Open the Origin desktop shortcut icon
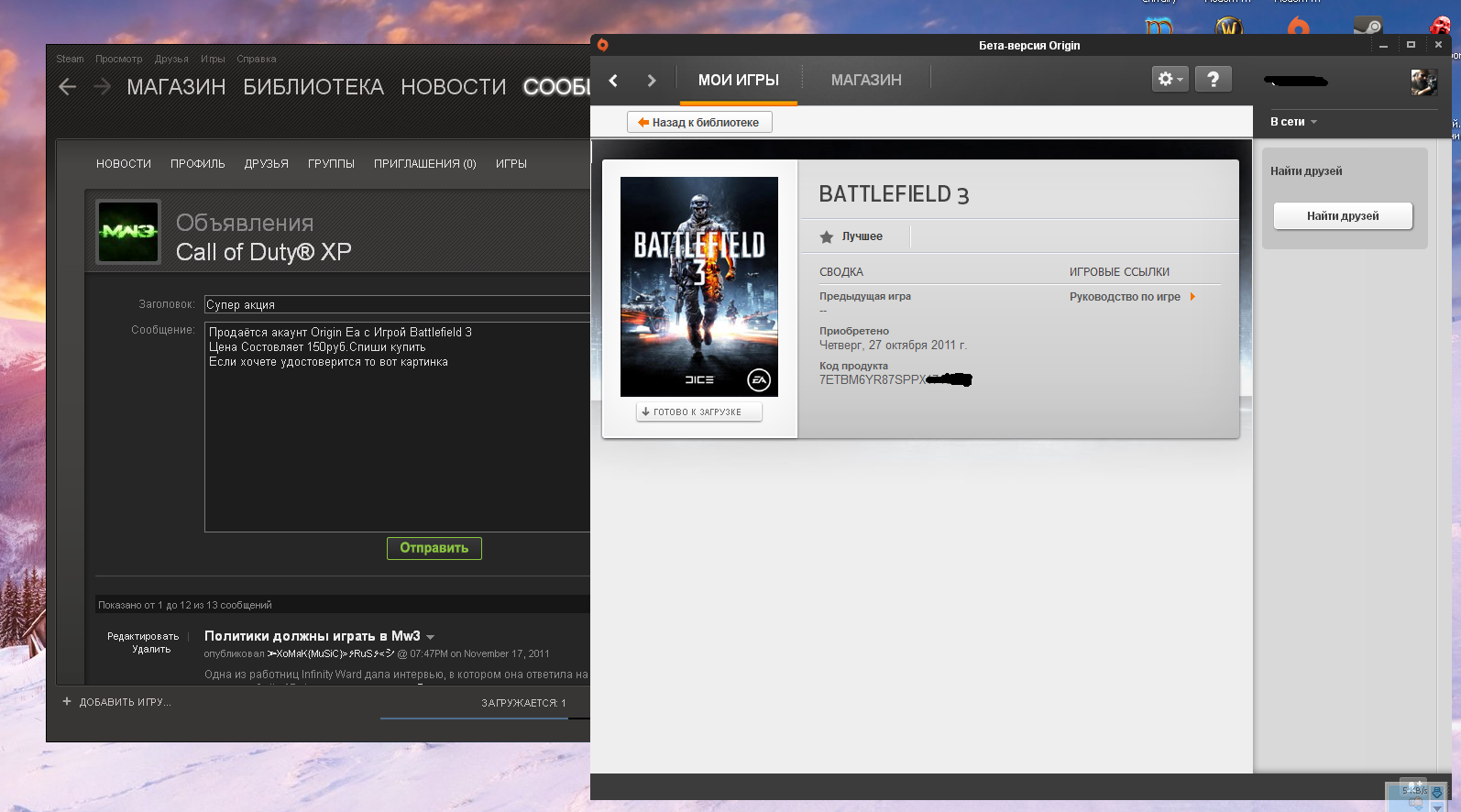Viewport: 1461px width, 812px height. (x=1299, y=26)
